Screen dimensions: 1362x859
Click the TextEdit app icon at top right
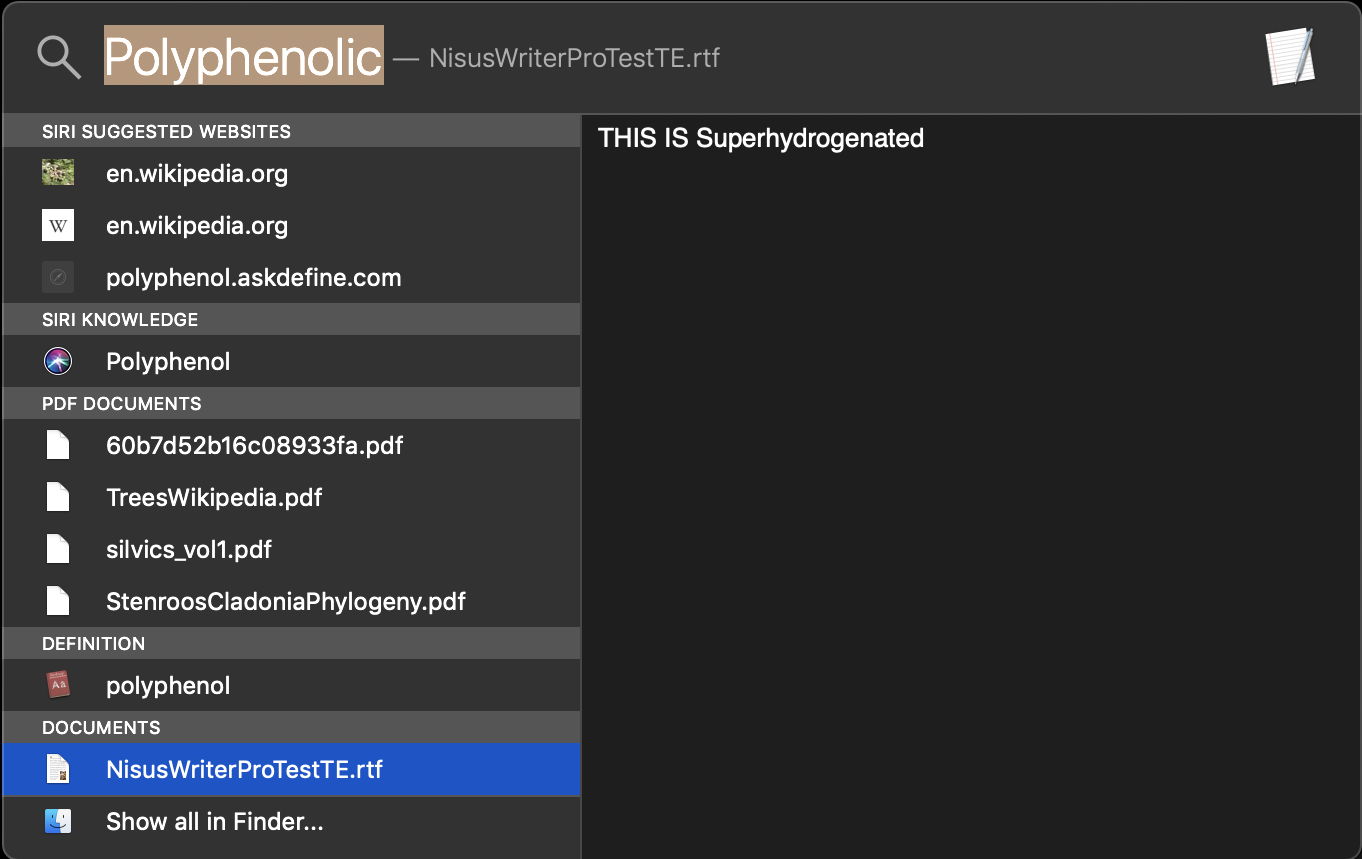(1290, 57)
